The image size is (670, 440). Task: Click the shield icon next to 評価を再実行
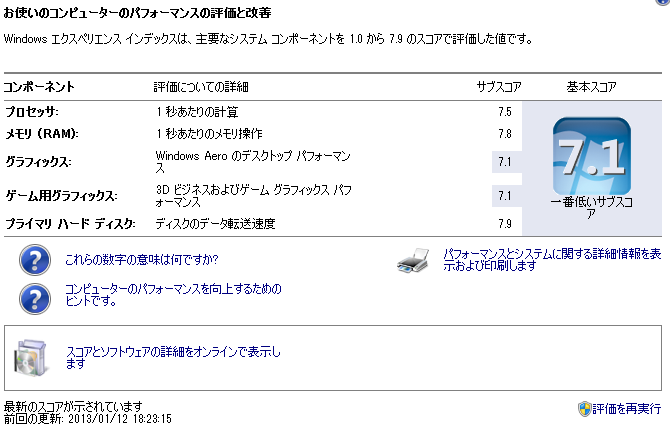(x=584, y=409)
